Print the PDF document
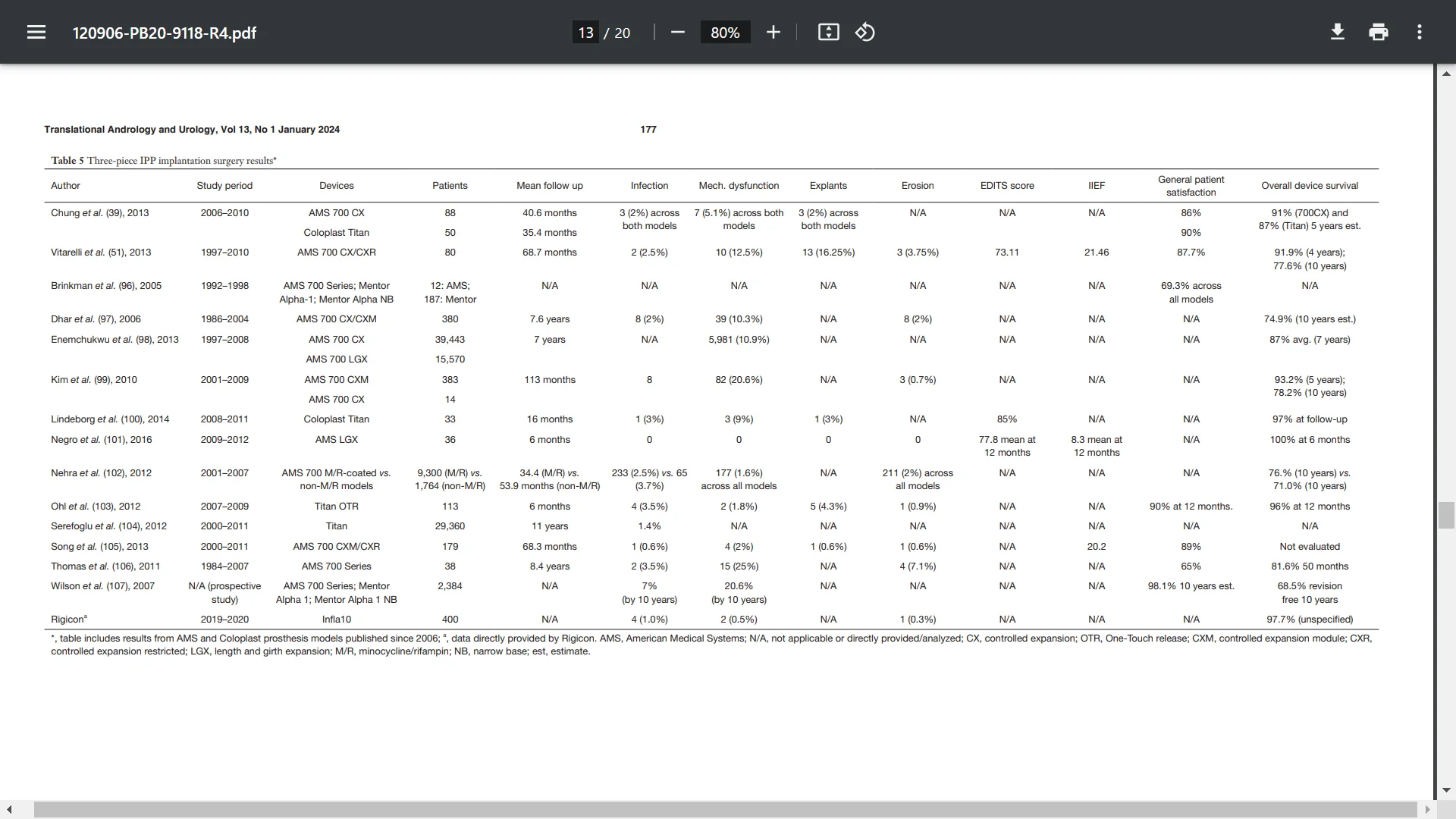This screenshot has width=1456, height=819. coord(1379,32)
